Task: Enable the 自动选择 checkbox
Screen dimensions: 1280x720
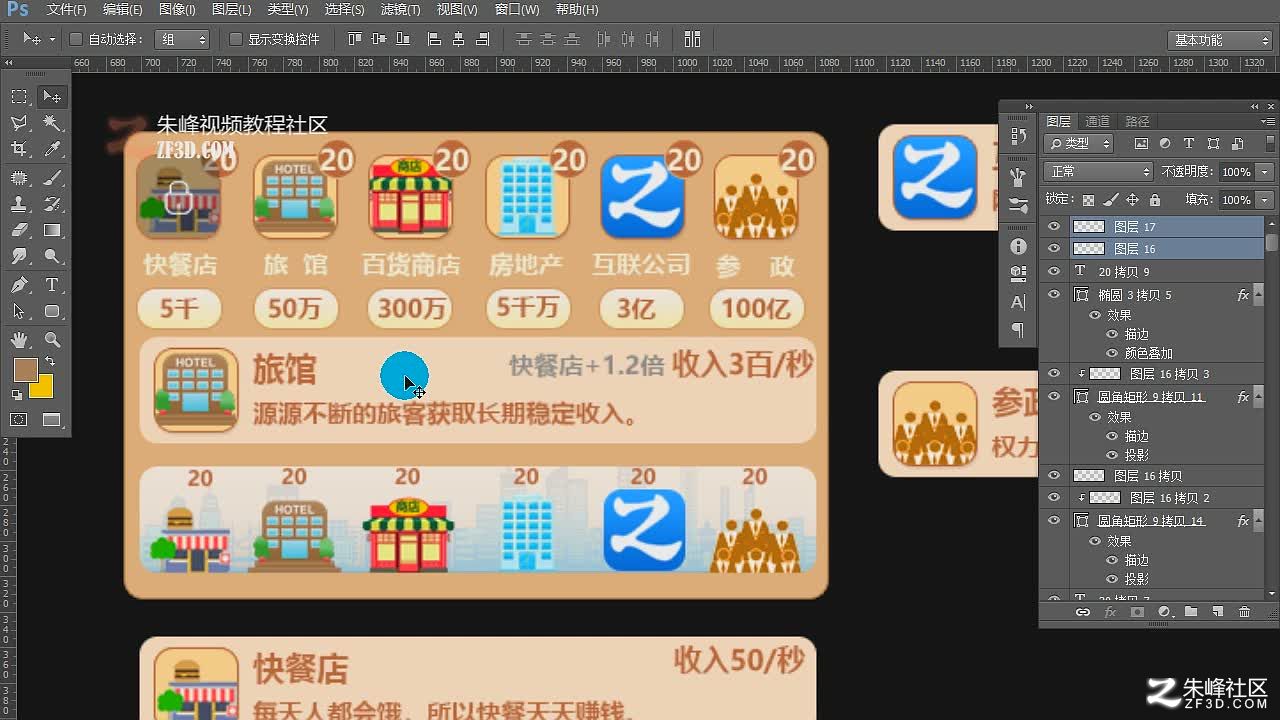Action: tap(75, 39)
